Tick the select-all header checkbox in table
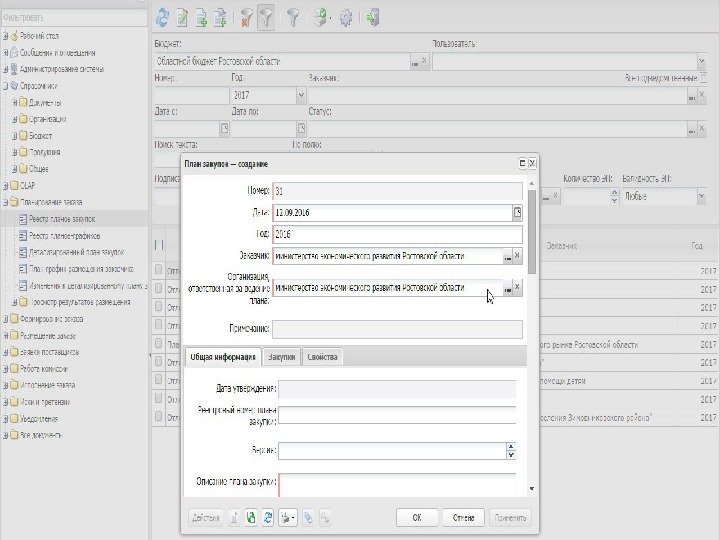The width and height of the screenshot is (720, 540). [159, 245]
